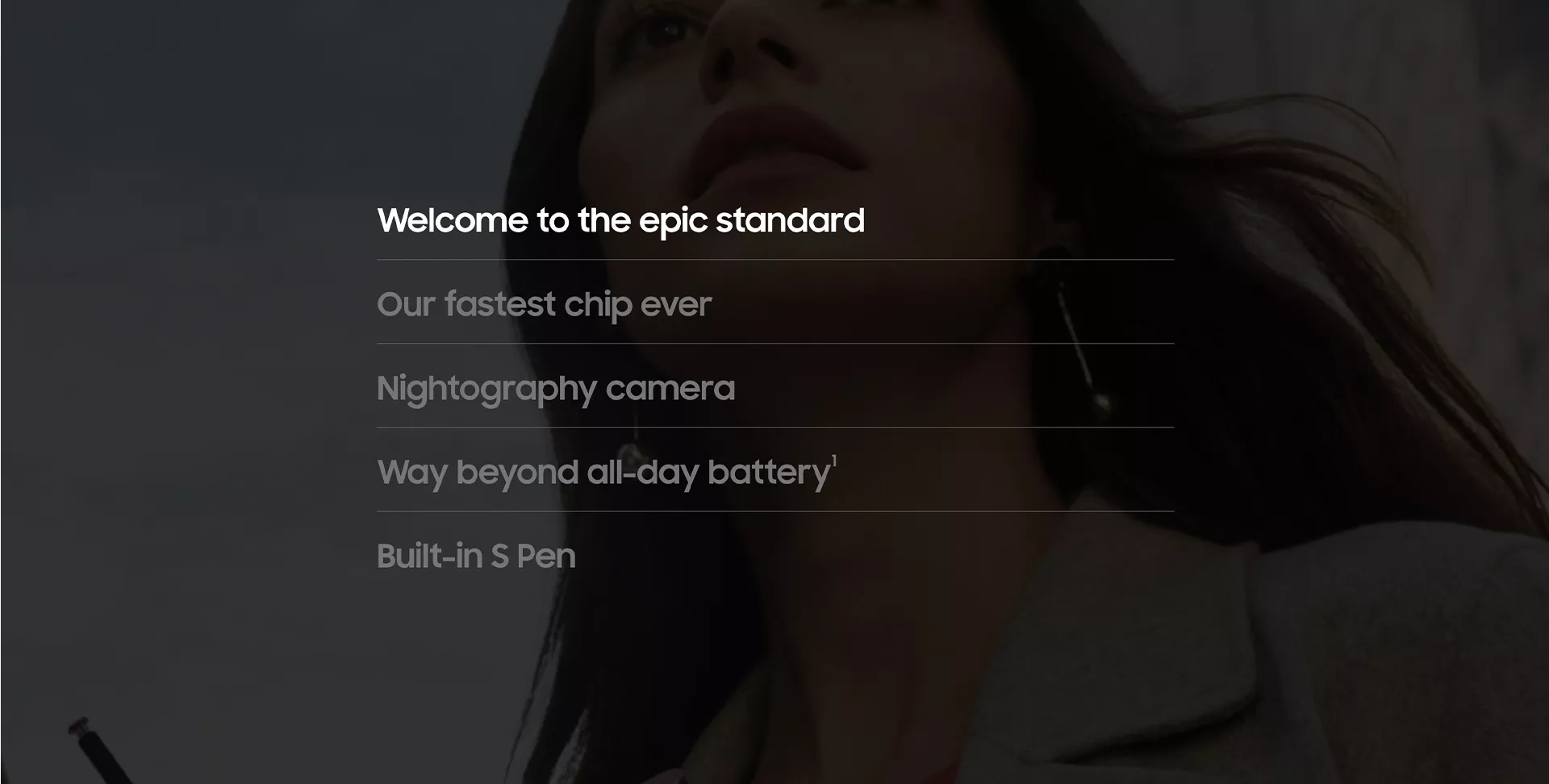Click the divider line under 'Our fastest chip ever'

pyautogui.click(x=775, y=344)
